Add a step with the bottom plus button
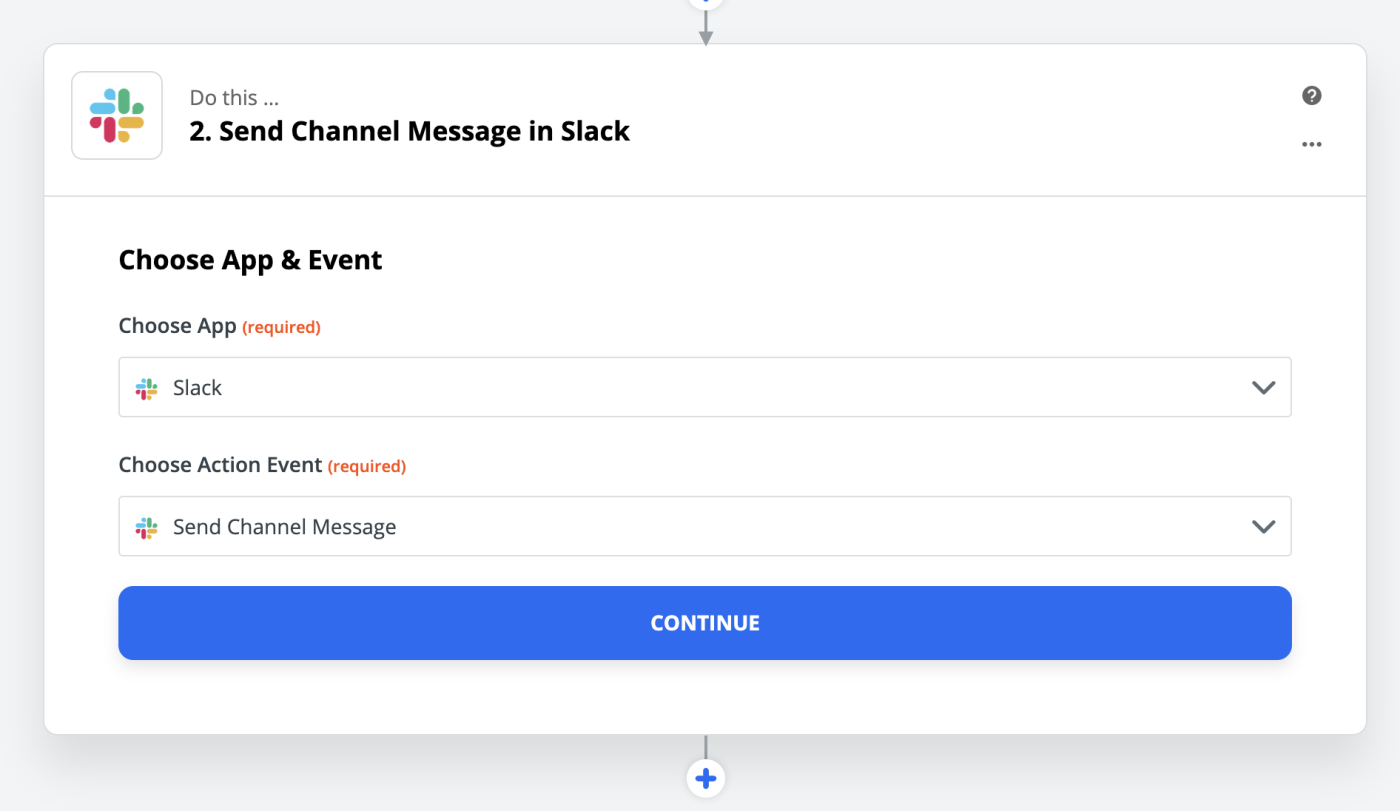 (x=706, y=779)
